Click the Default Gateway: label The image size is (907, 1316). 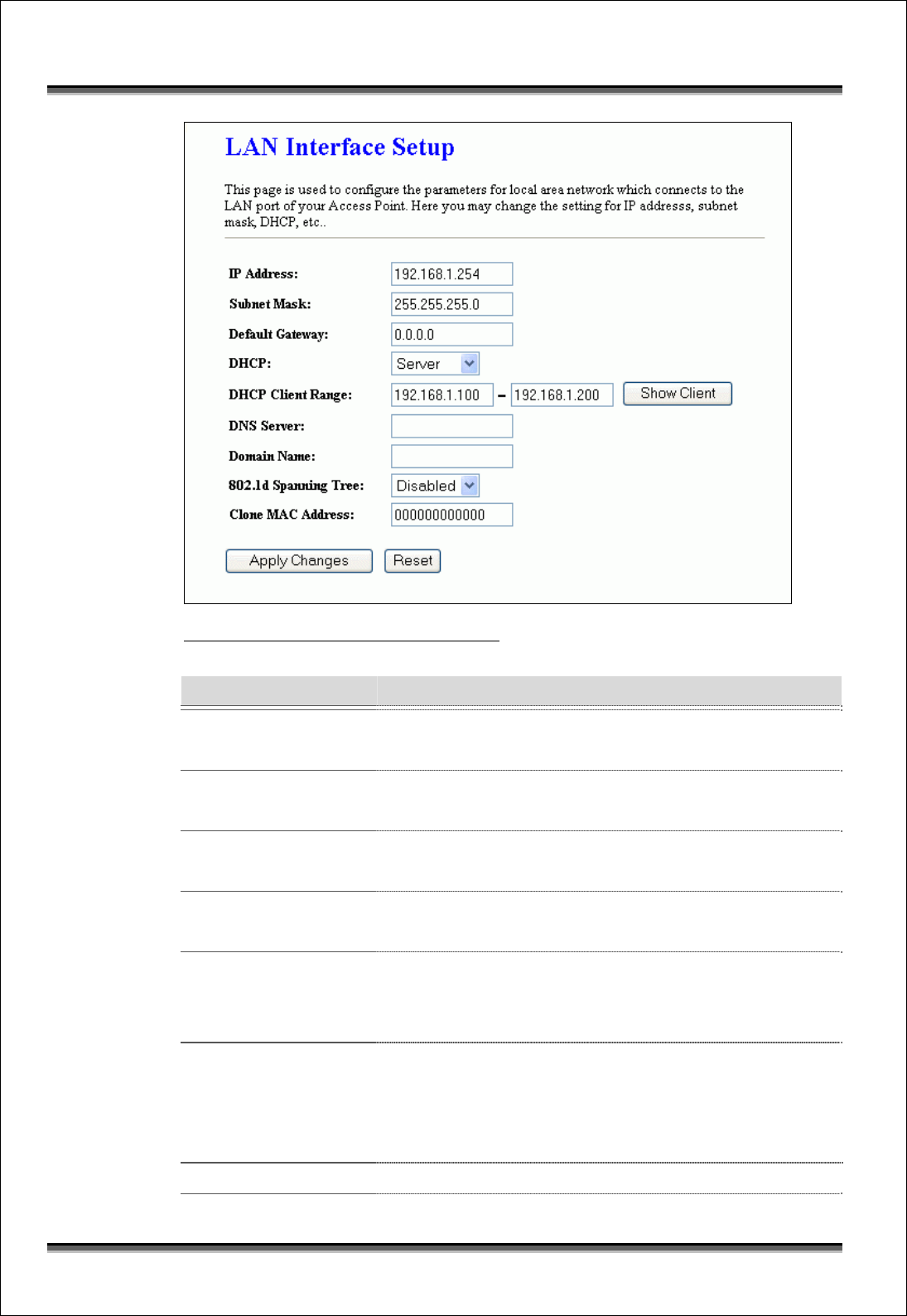pos(278,334)
